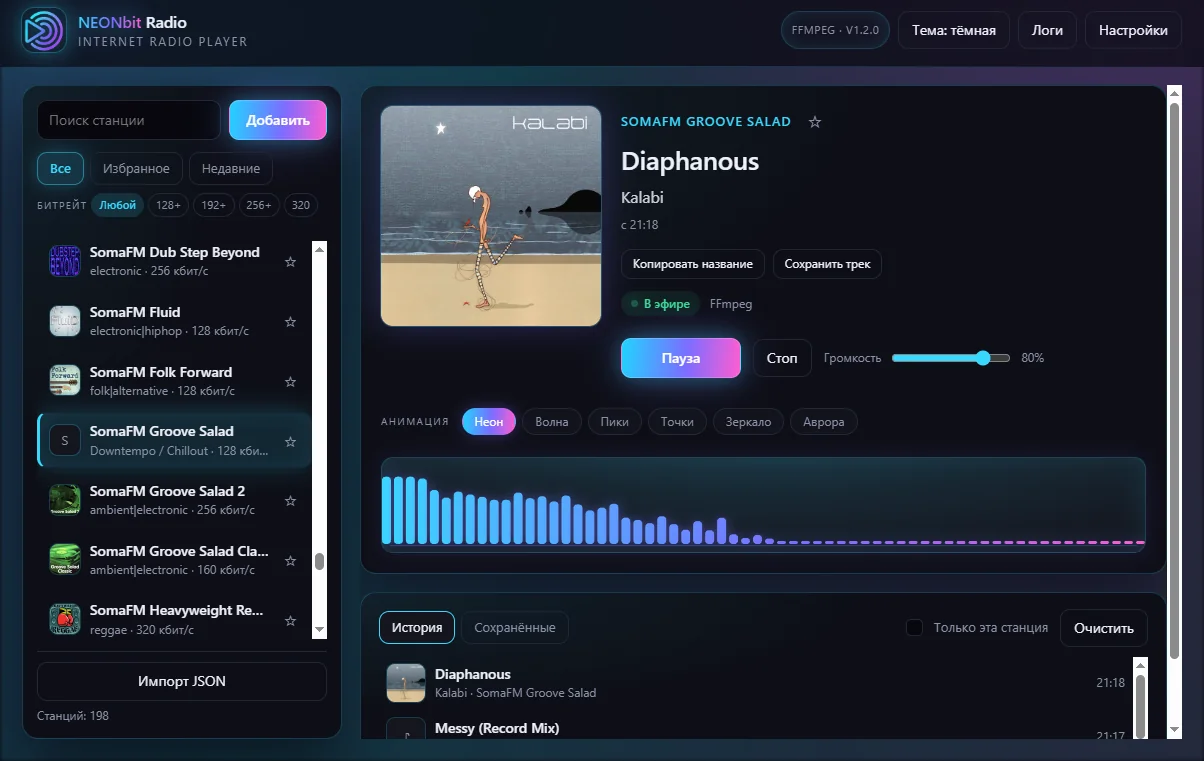
Task: Click 'Messy (Record Mix)' history title
Action: point(497,728)
